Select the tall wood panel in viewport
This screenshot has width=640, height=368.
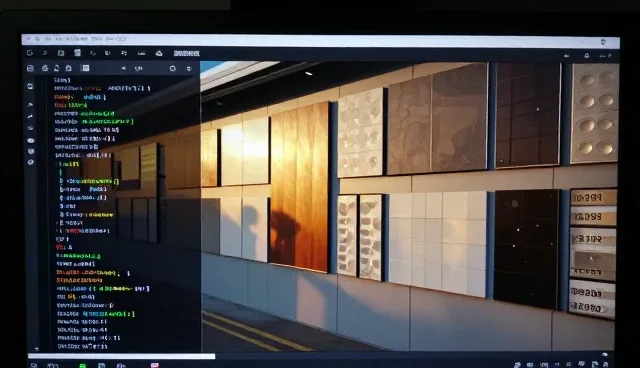[x=300, y=186]
